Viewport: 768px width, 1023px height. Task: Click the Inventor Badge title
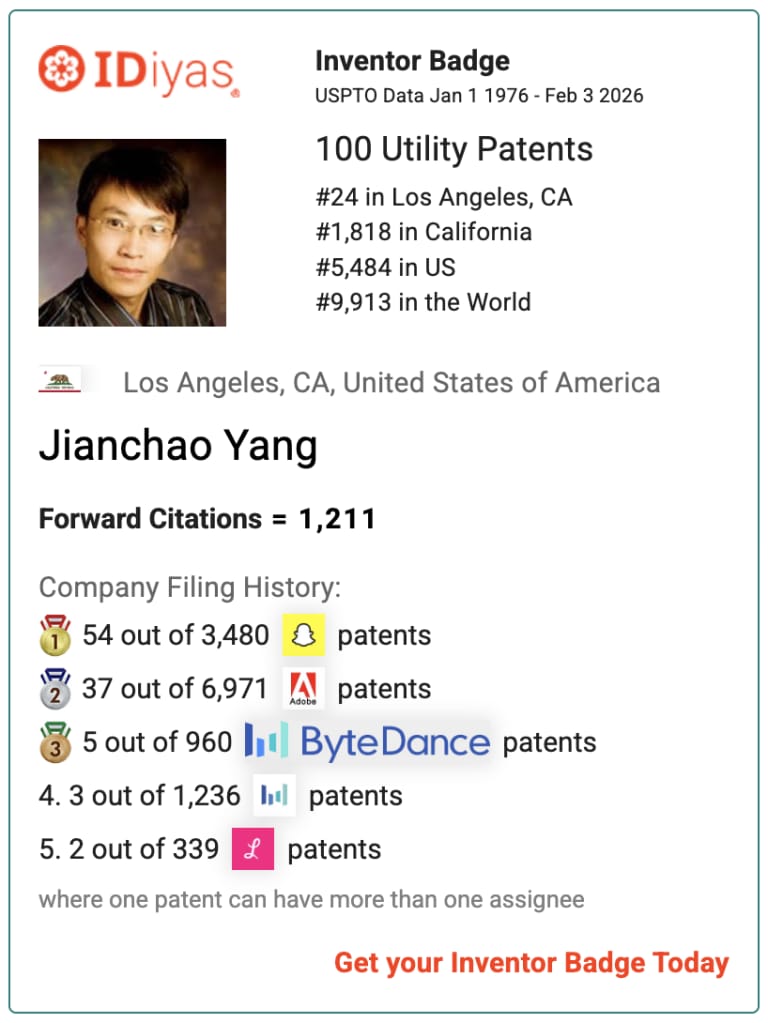(x=412, y=61)
